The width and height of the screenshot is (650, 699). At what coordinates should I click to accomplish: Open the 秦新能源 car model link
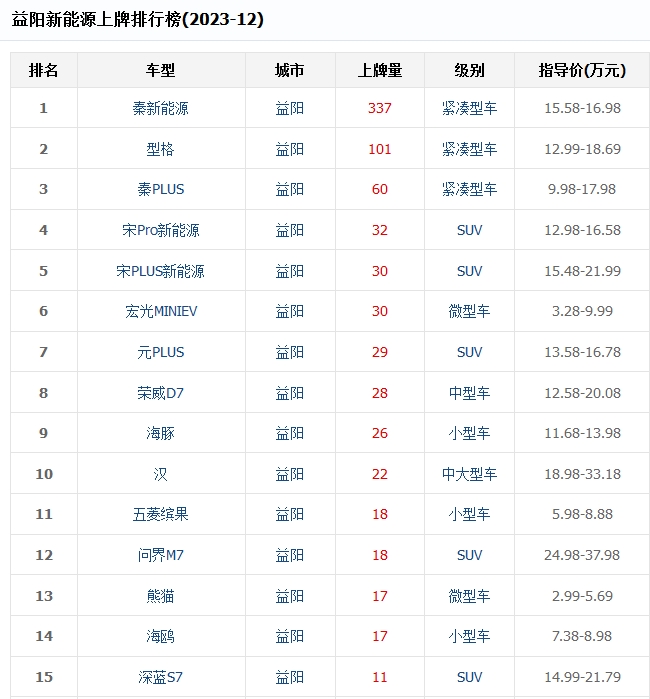[160, 108]
